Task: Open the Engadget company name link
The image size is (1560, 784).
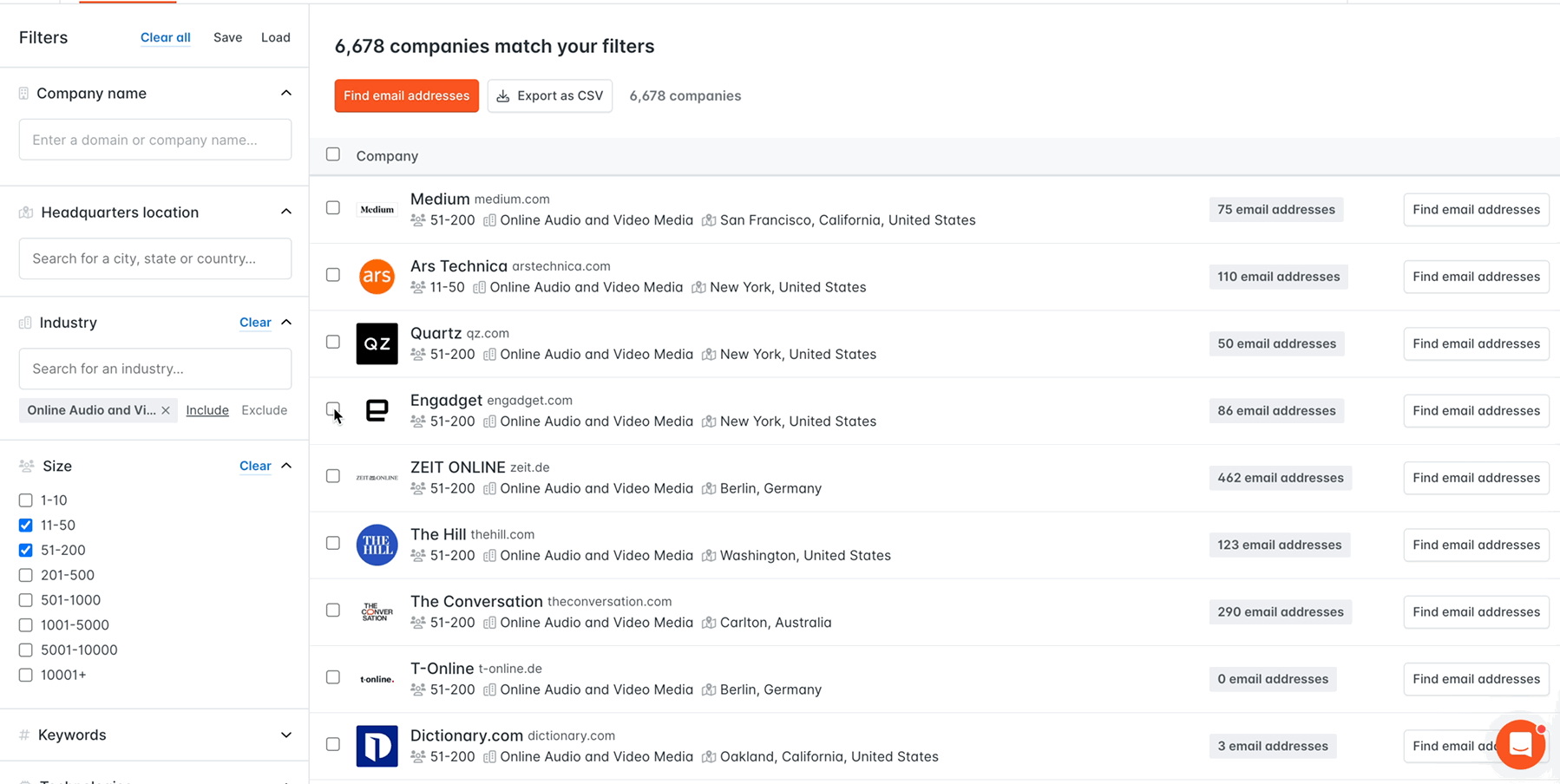Action: 446,401
